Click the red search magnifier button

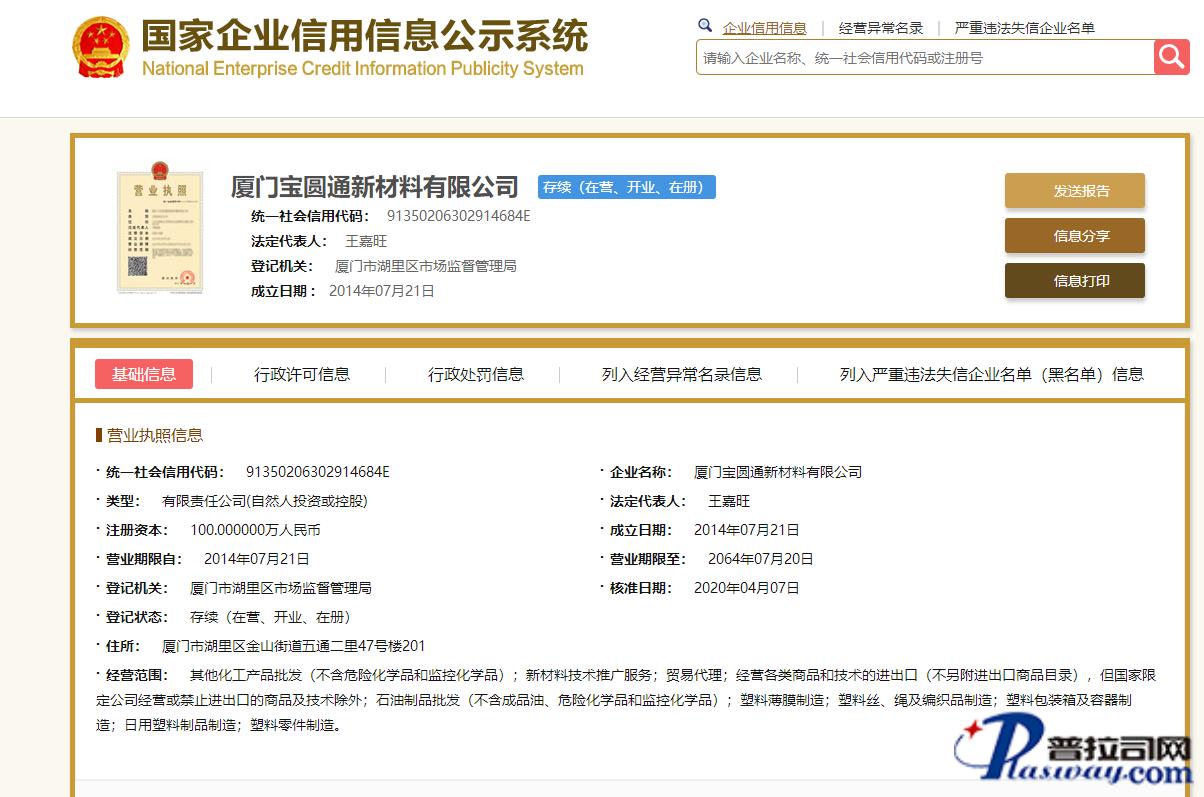1171,57
